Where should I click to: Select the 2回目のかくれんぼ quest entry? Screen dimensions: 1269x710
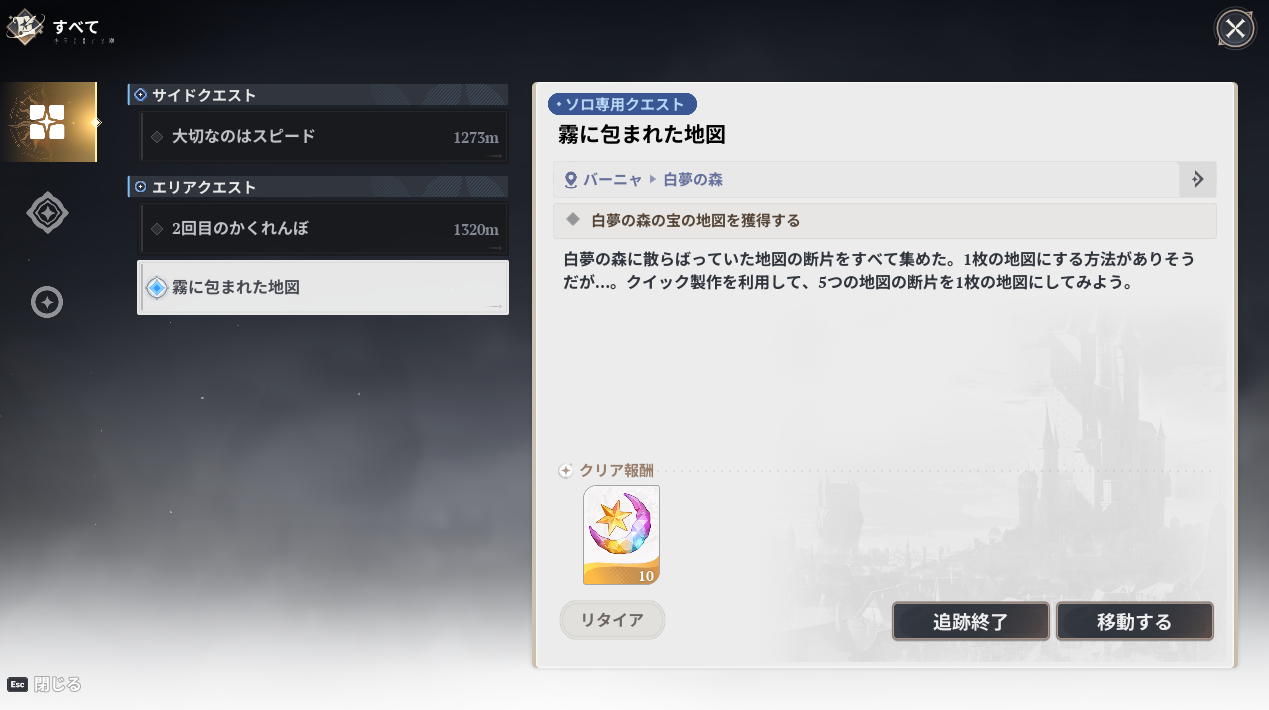(x=322, y=229)
